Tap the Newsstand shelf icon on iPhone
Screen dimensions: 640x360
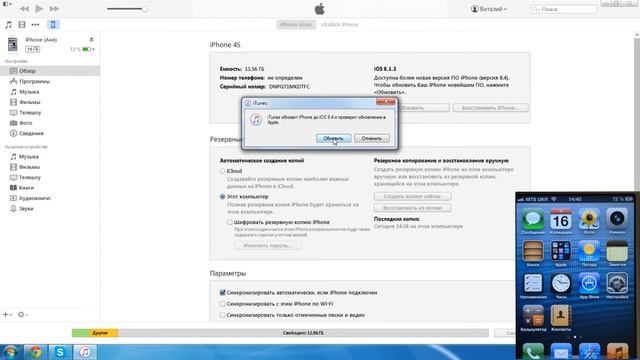click(533, 251)
